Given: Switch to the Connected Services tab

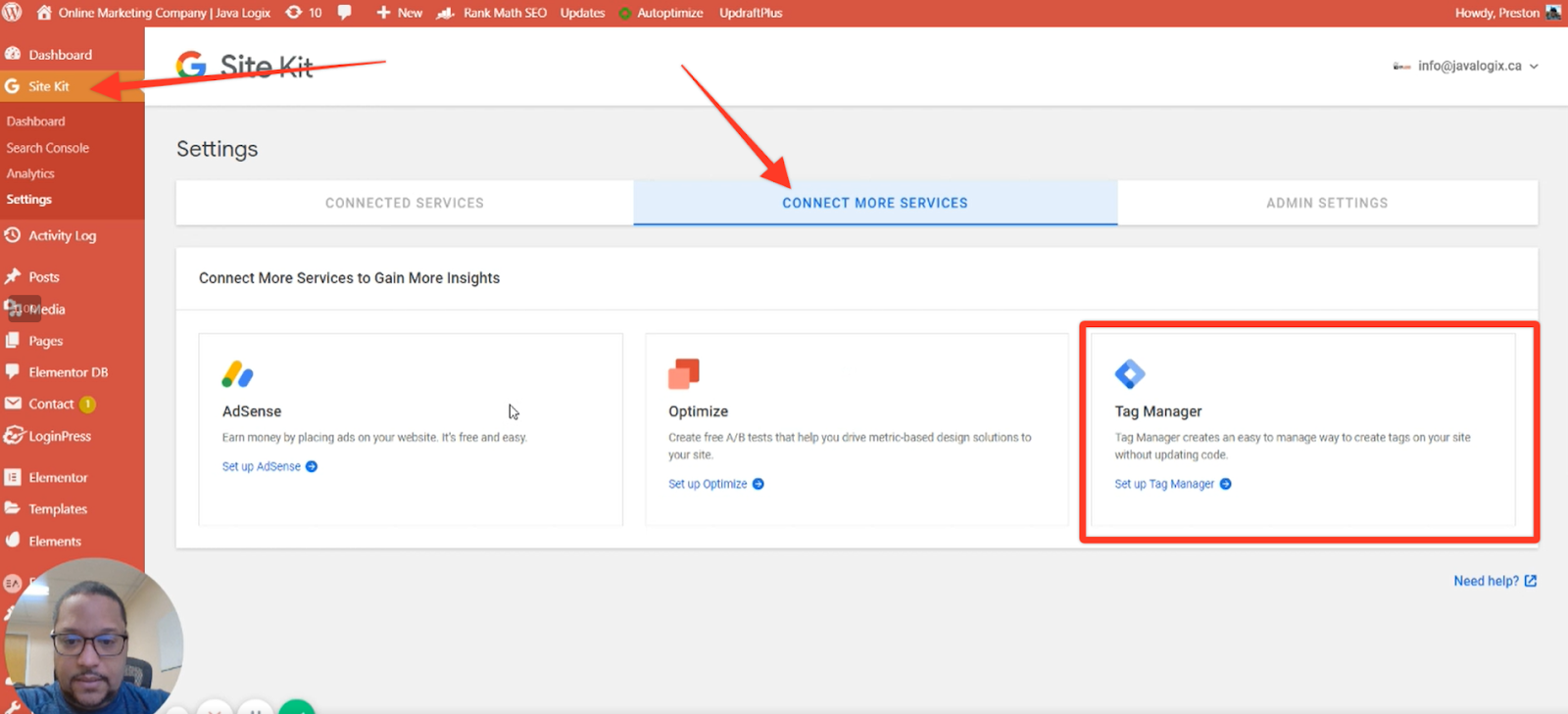Looking at the screenshot, I should pyautogui.click(x=405, y=203).
